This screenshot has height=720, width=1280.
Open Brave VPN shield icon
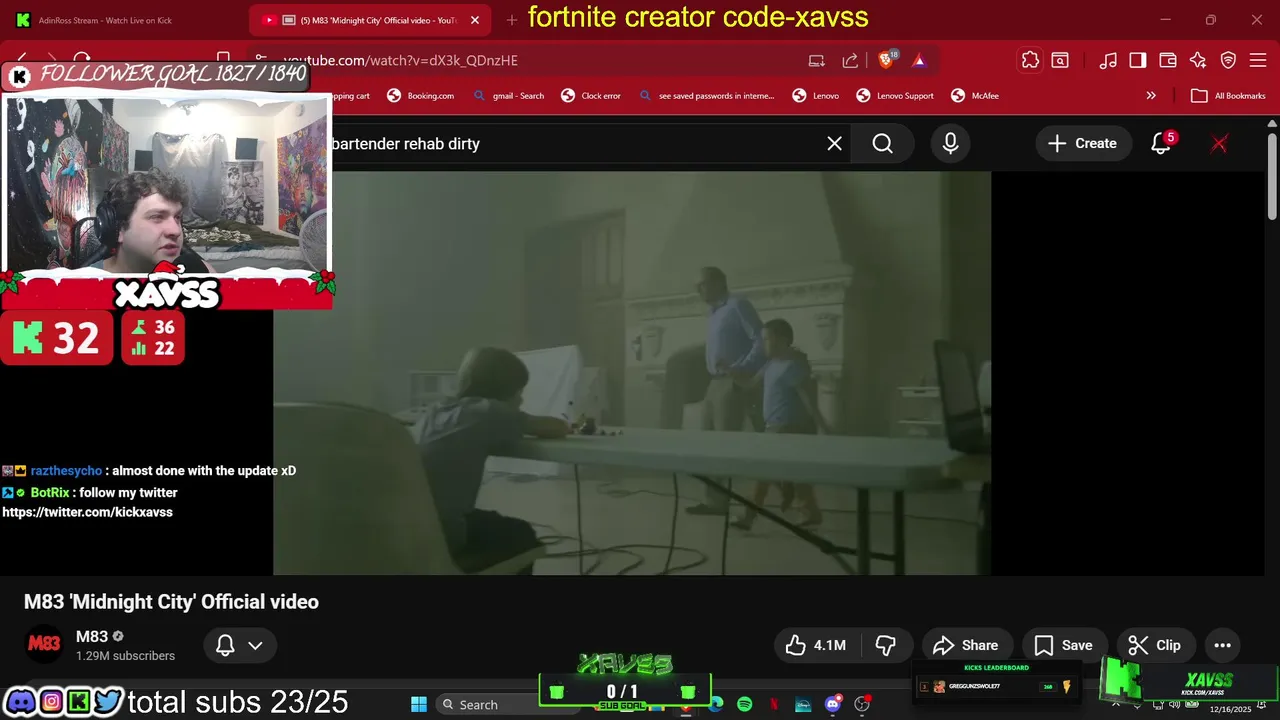1229,60
